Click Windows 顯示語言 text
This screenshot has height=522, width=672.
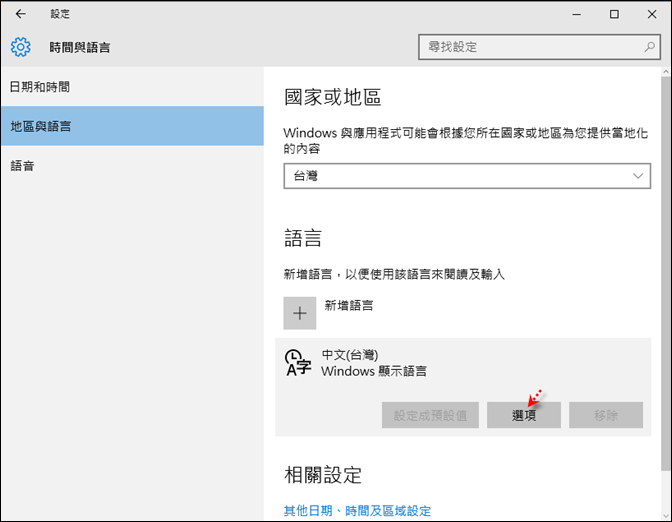click(374, 371)
